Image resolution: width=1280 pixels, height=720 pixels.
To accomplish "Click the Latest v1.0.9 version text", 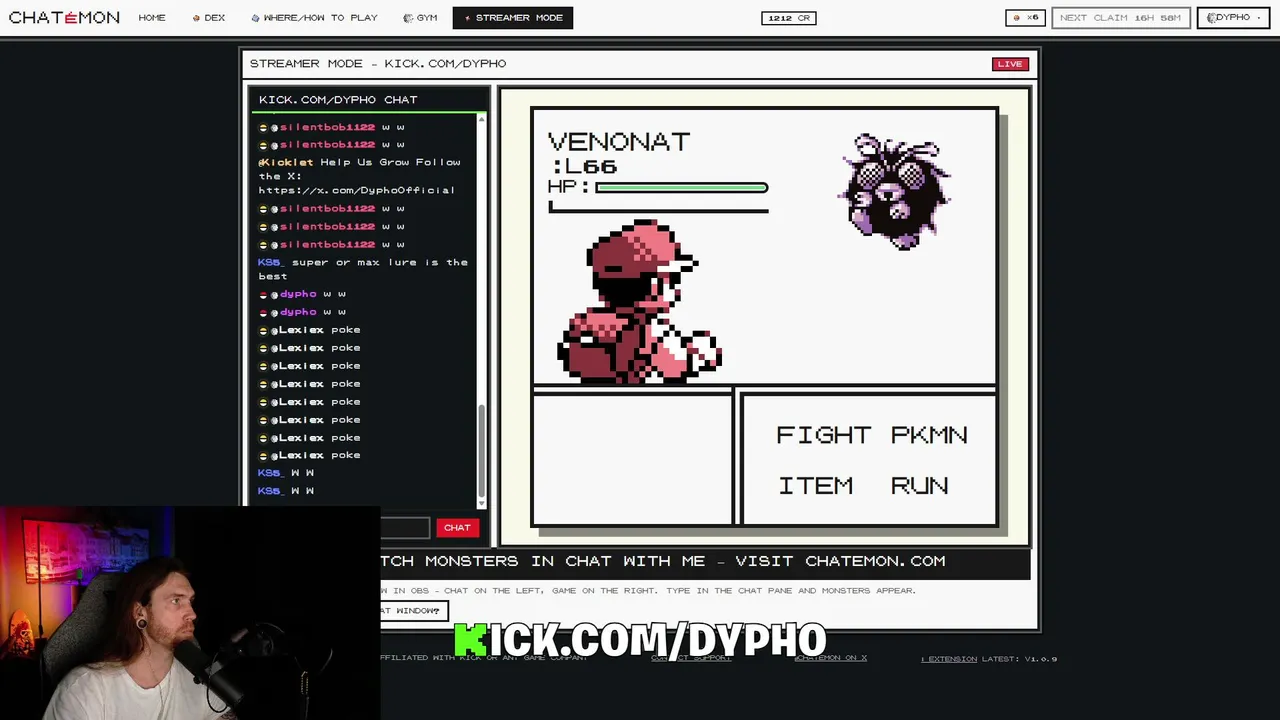I will click(x=1020, y=659).
